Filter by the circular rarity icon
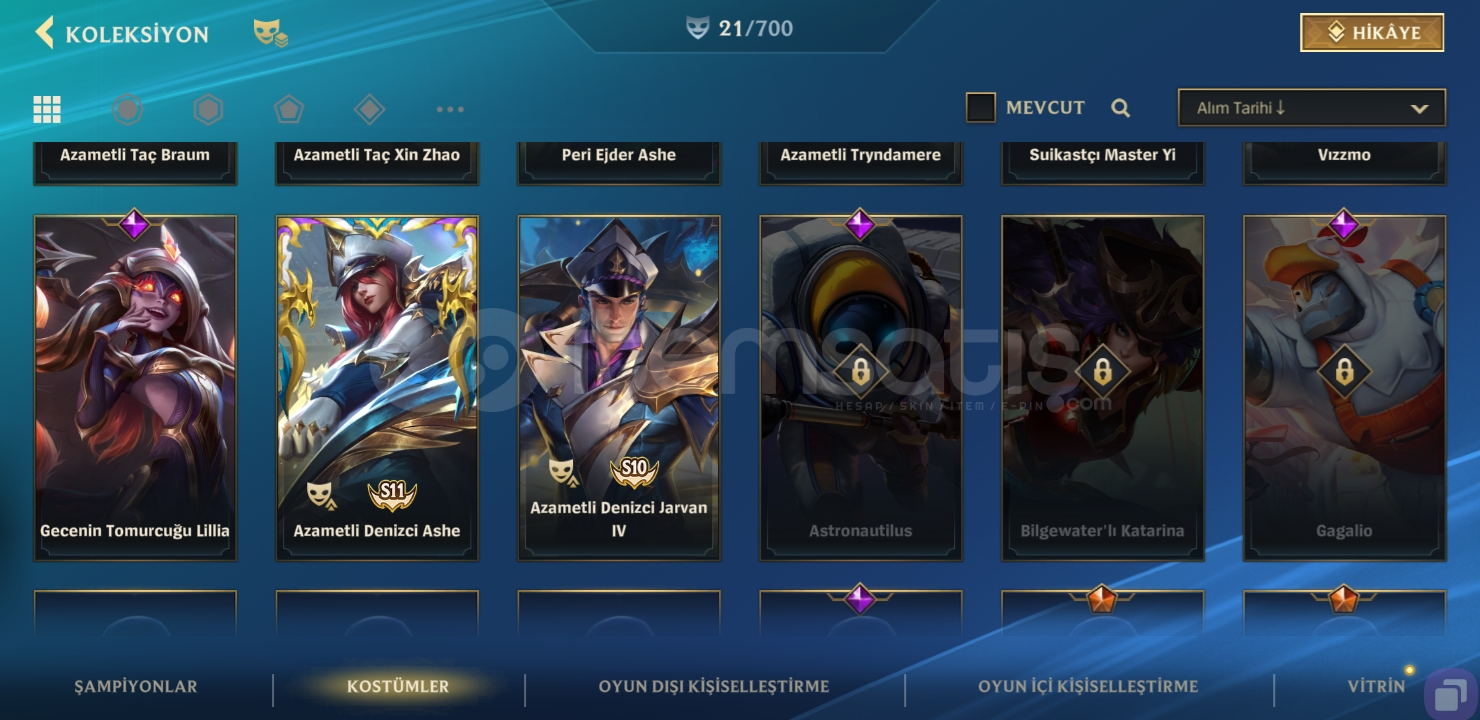Screen dimensions: 1480x720 [128, 109]
